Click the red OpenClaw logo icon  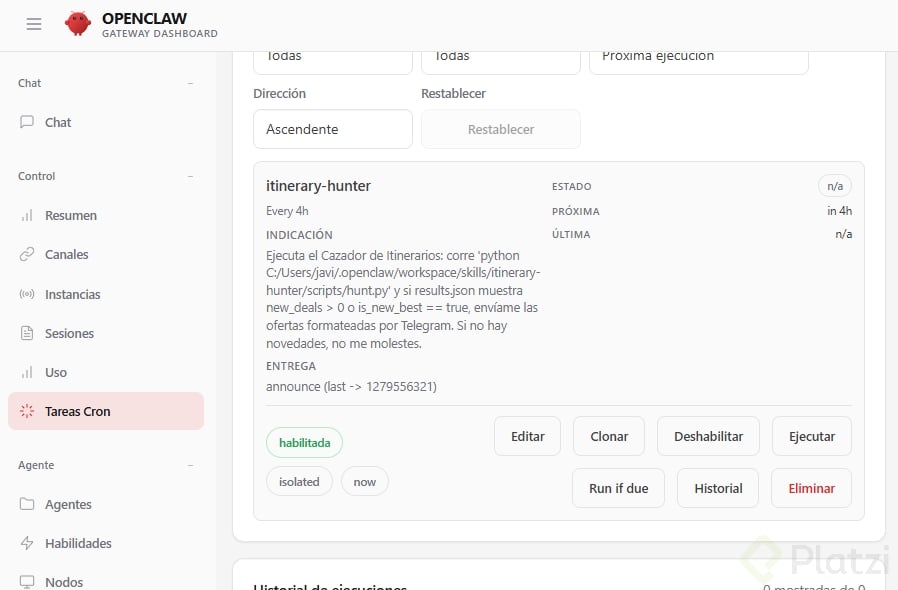coord(77,24)
